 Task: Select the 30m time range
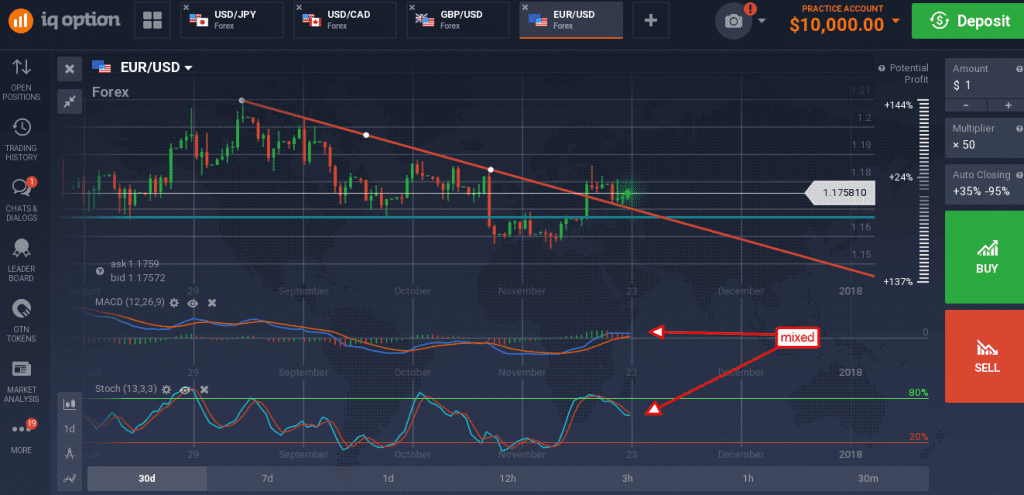868,478
